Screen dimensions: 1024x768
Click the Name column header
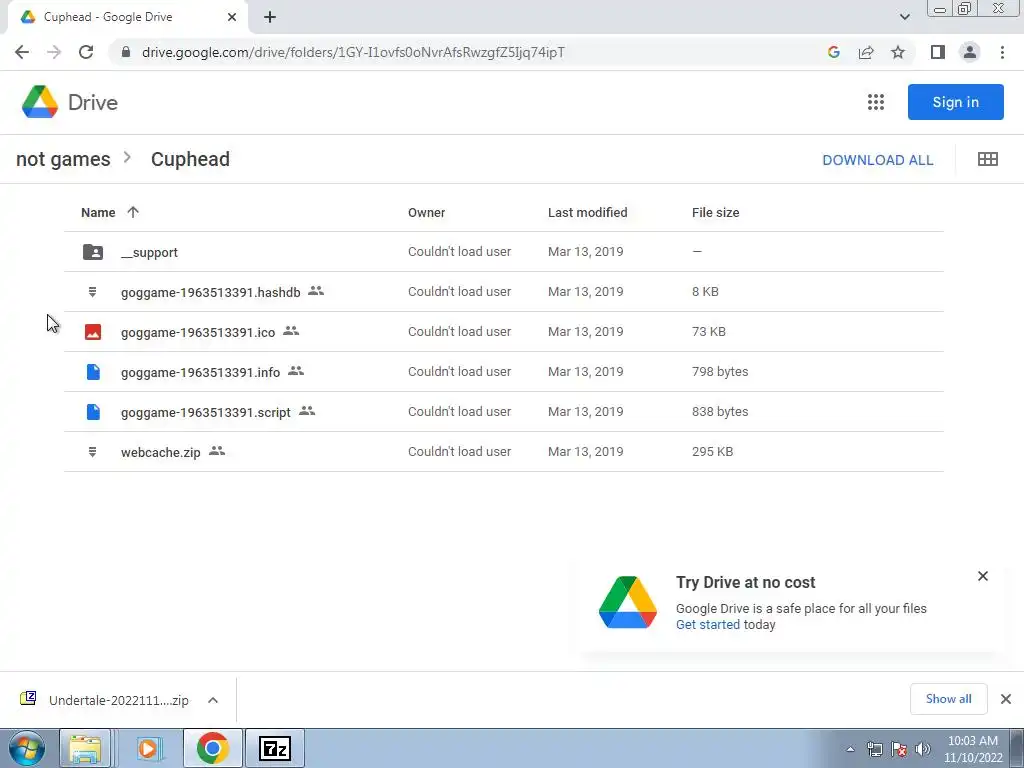(98, 212)
